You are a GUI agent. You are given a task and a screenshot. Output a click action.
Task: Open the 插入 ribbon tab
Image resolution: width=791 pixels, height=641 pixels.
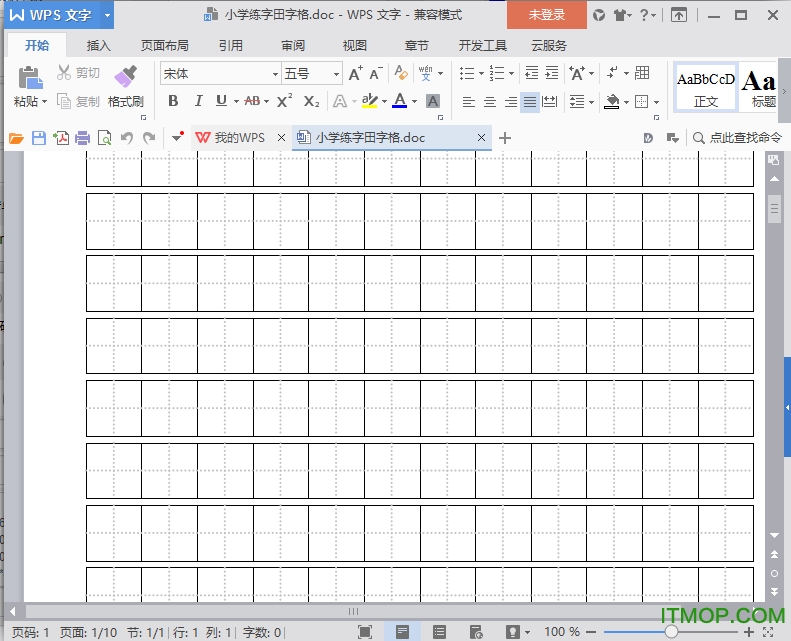[x=98, y=46]
